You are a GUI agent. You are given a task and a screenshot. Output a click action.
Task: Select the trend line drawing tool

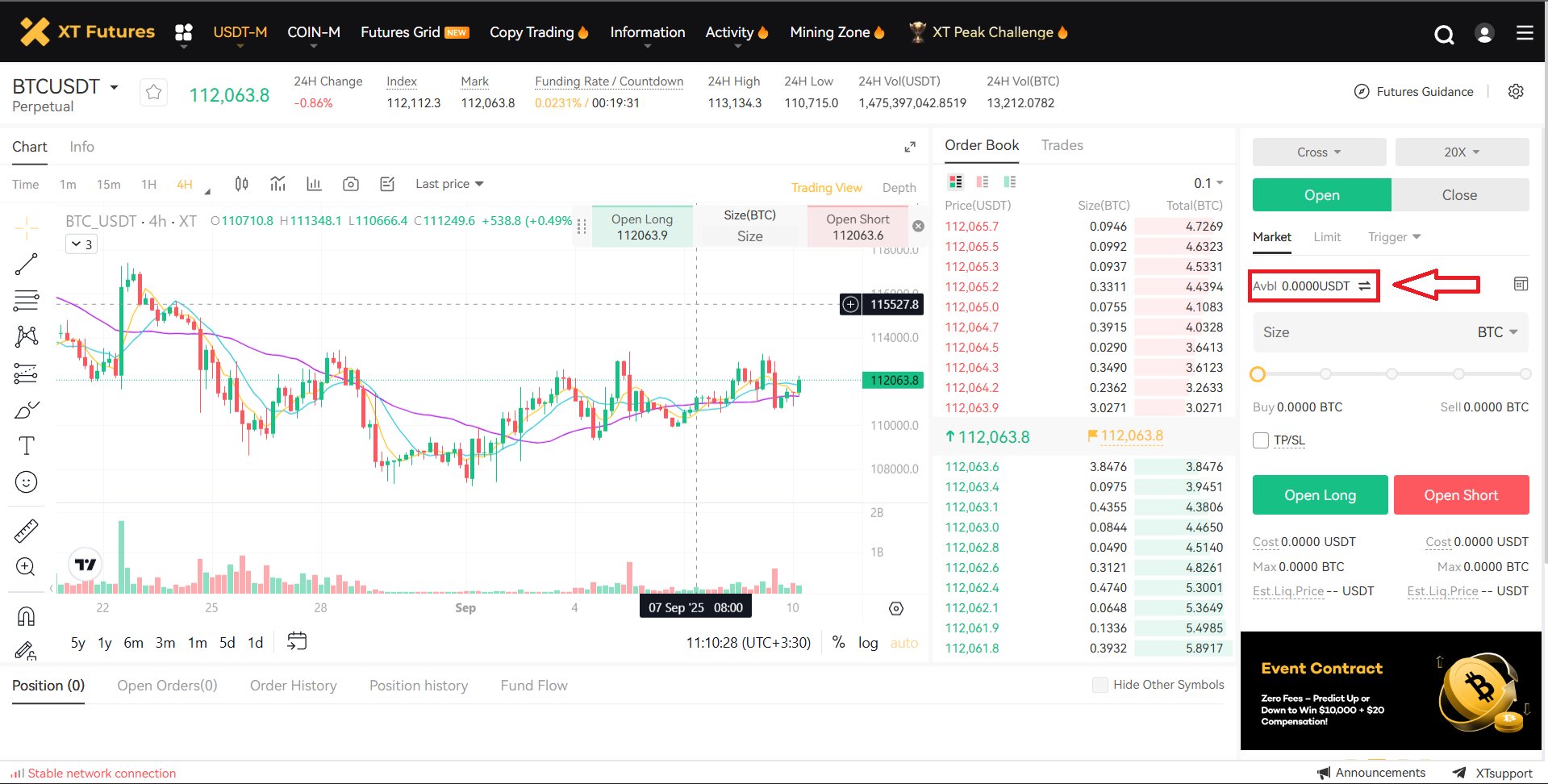tap(26, 265)
